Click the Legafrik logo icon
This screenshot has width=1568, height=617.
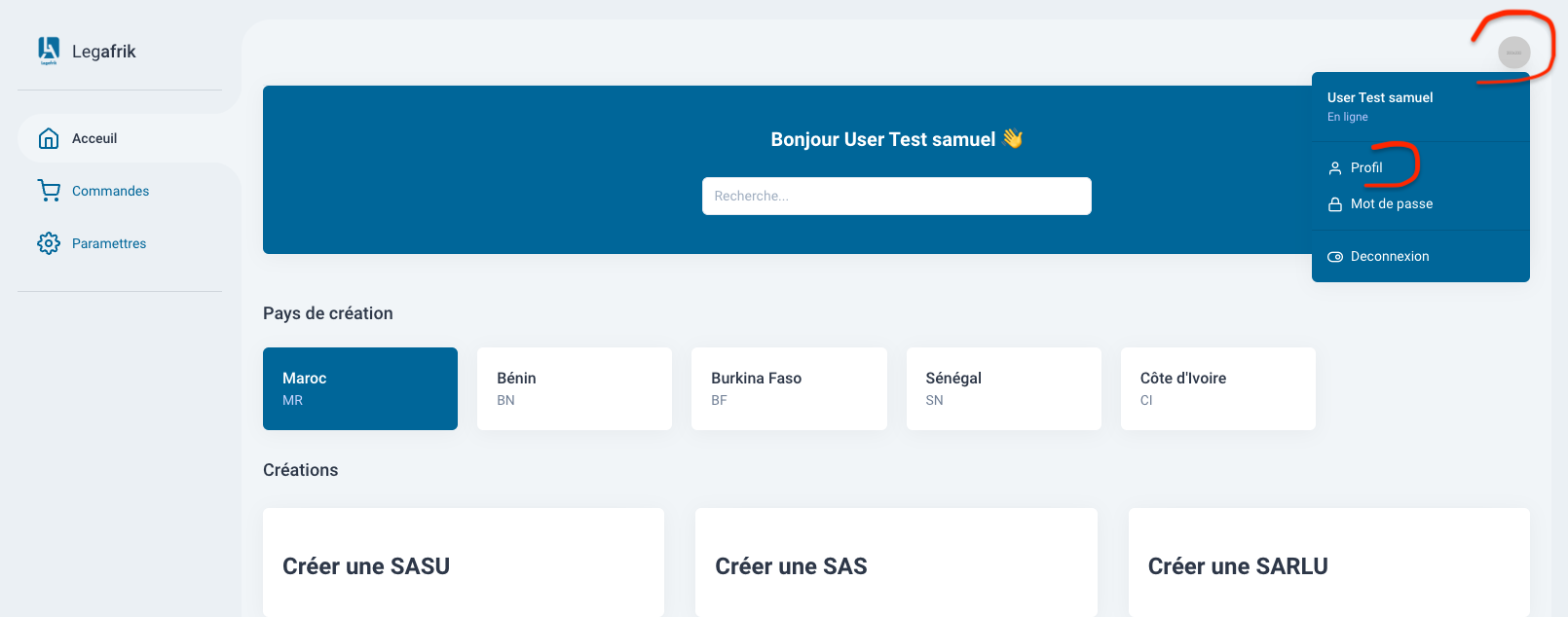tap(49, 51)
